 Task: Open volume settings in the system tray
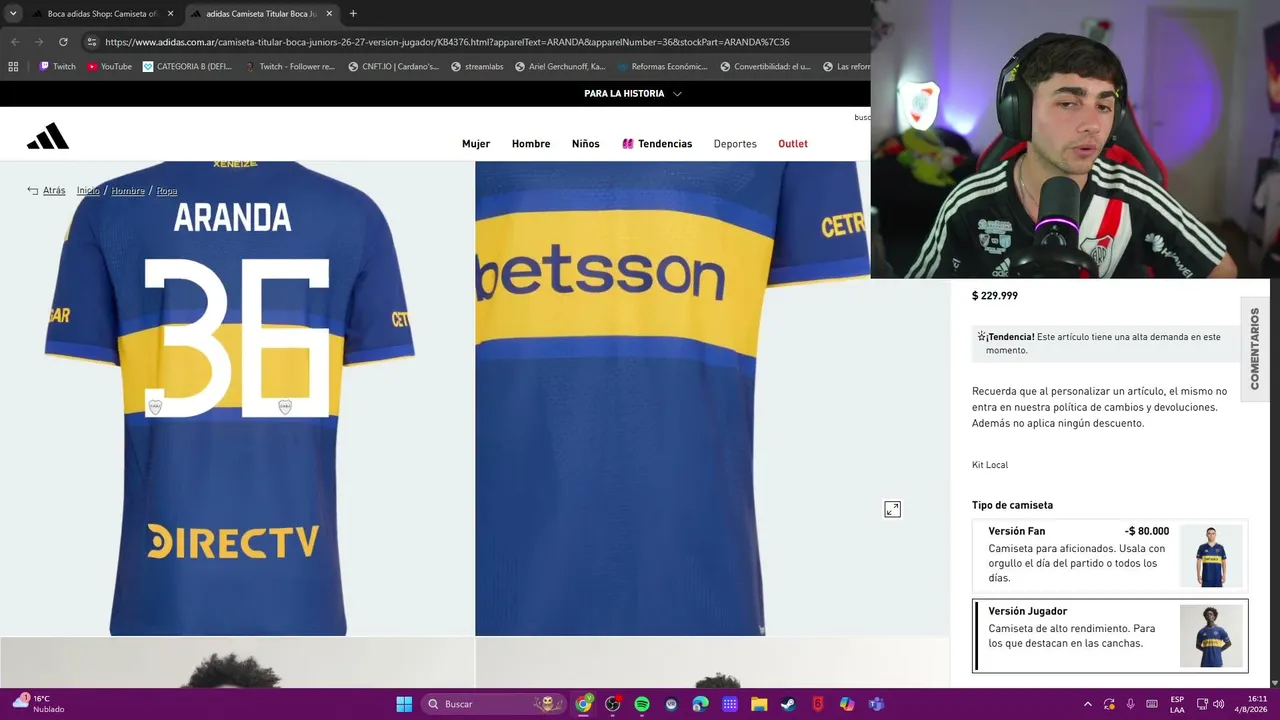point(1219,704)
